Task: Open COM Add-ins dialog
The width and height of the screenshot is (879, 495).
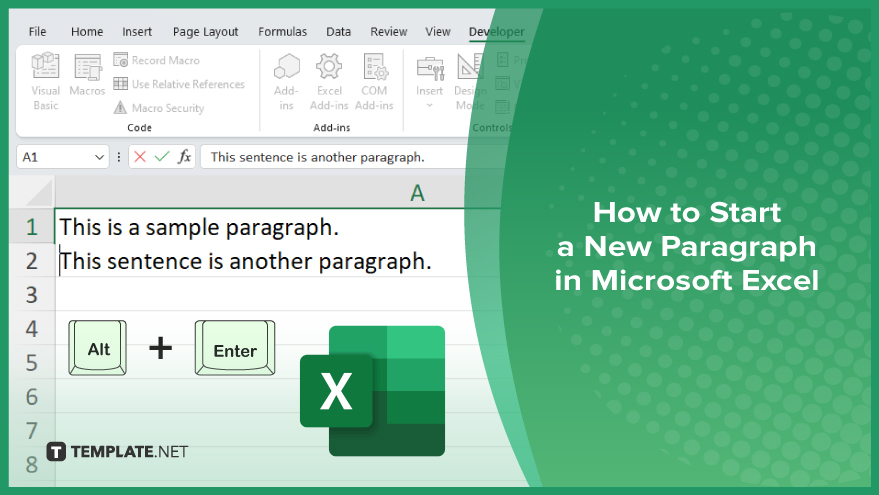Action: [374, 82]
